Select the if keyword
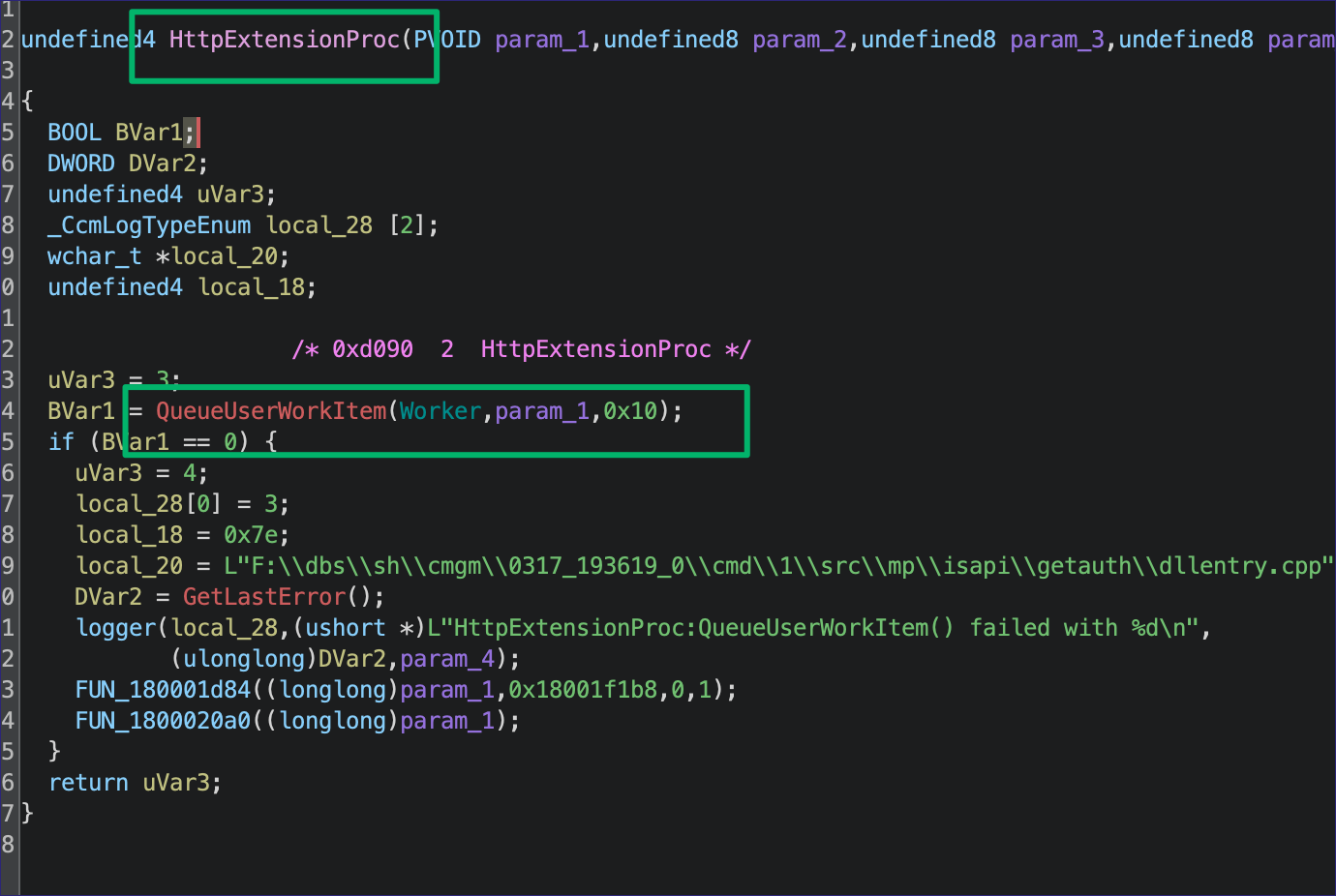The width and height of the screenshot is (1336, 896). pos(61,442)
